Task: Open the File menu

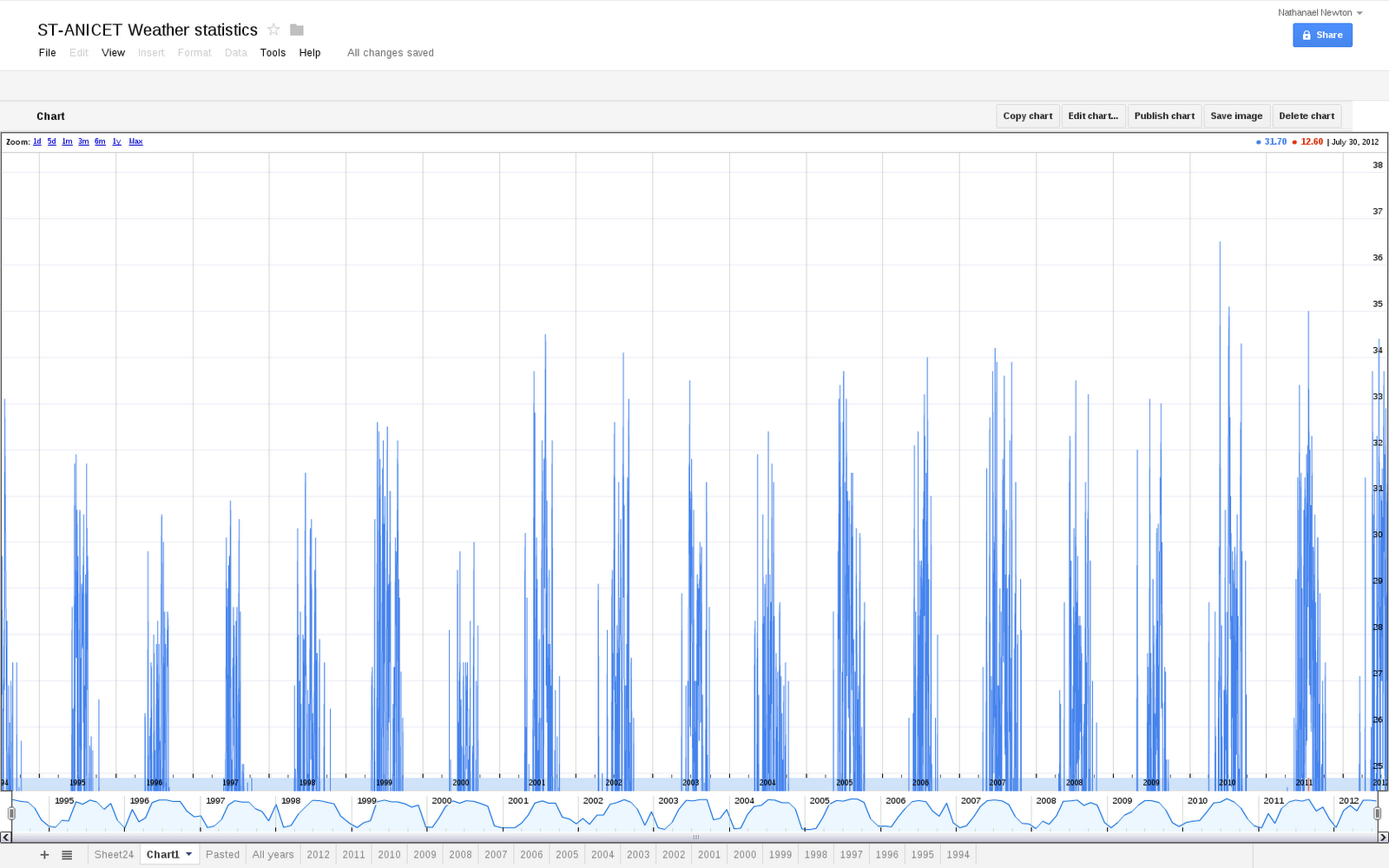Action: 47,52
